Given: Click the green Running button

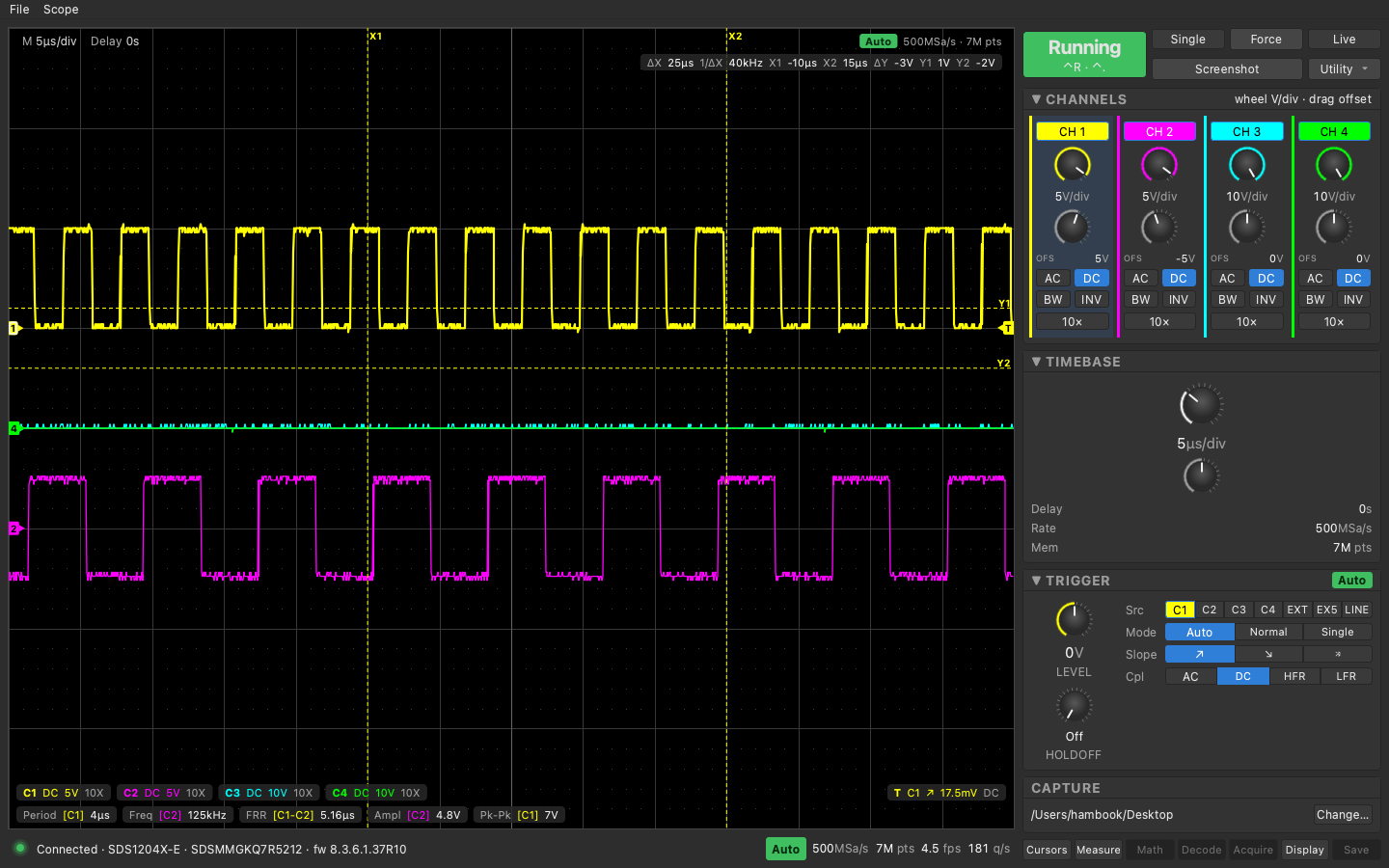Looking at the screenshot, I should (1084, 54).
